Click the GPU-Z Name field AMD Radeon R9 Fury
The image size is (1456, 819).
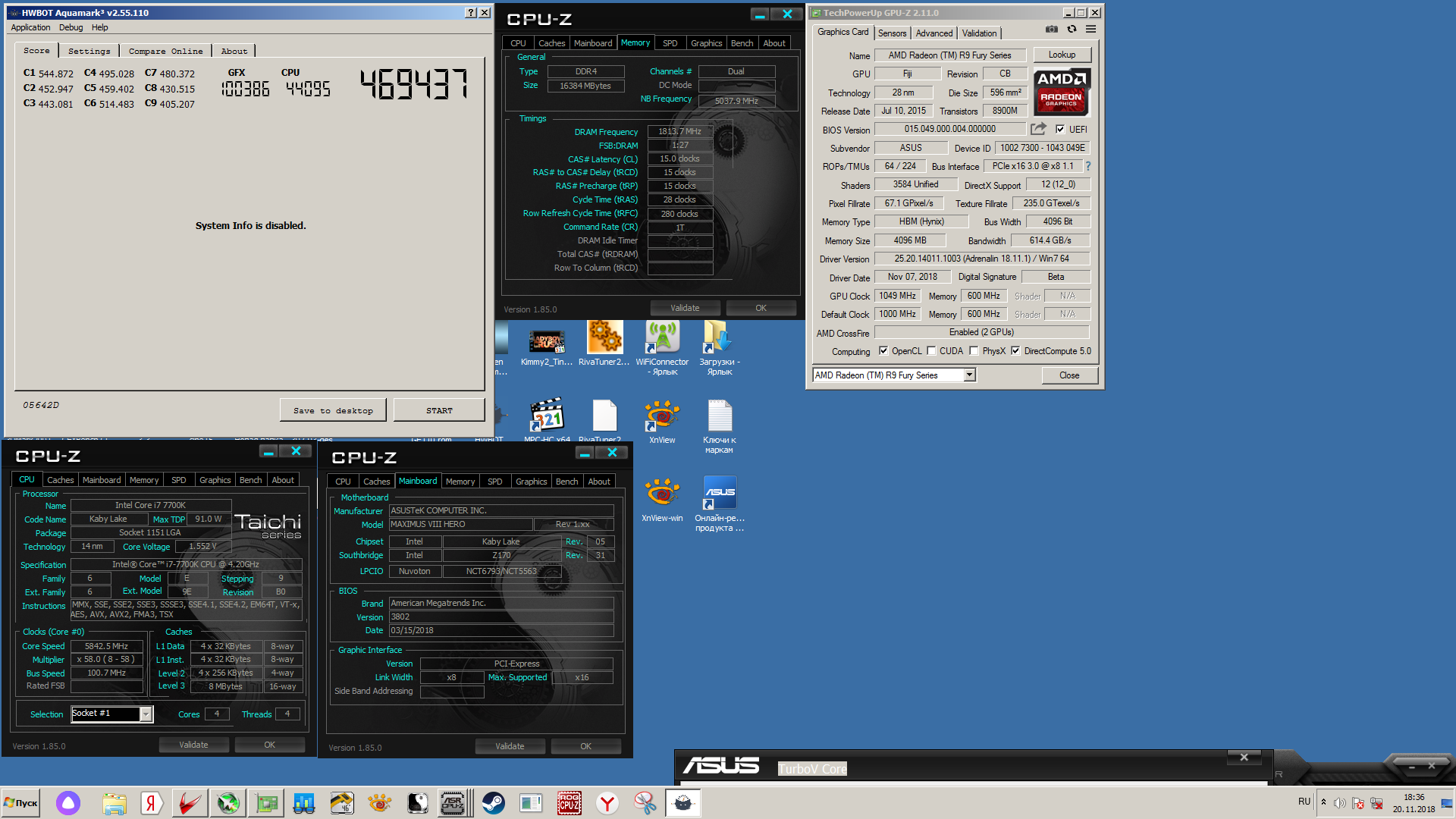click(x=949, y=55)
